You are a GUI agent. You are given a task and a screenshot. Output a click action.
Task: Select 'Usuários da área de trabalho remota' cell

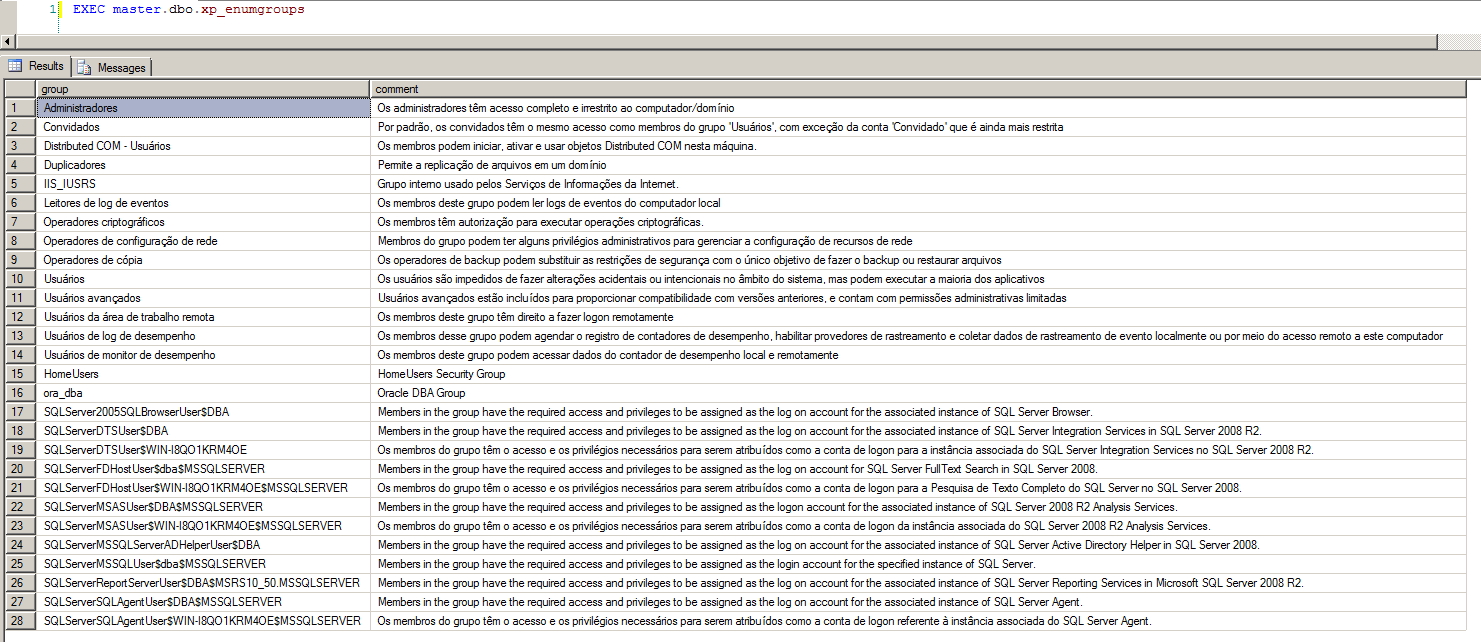[x=204, y=317]
